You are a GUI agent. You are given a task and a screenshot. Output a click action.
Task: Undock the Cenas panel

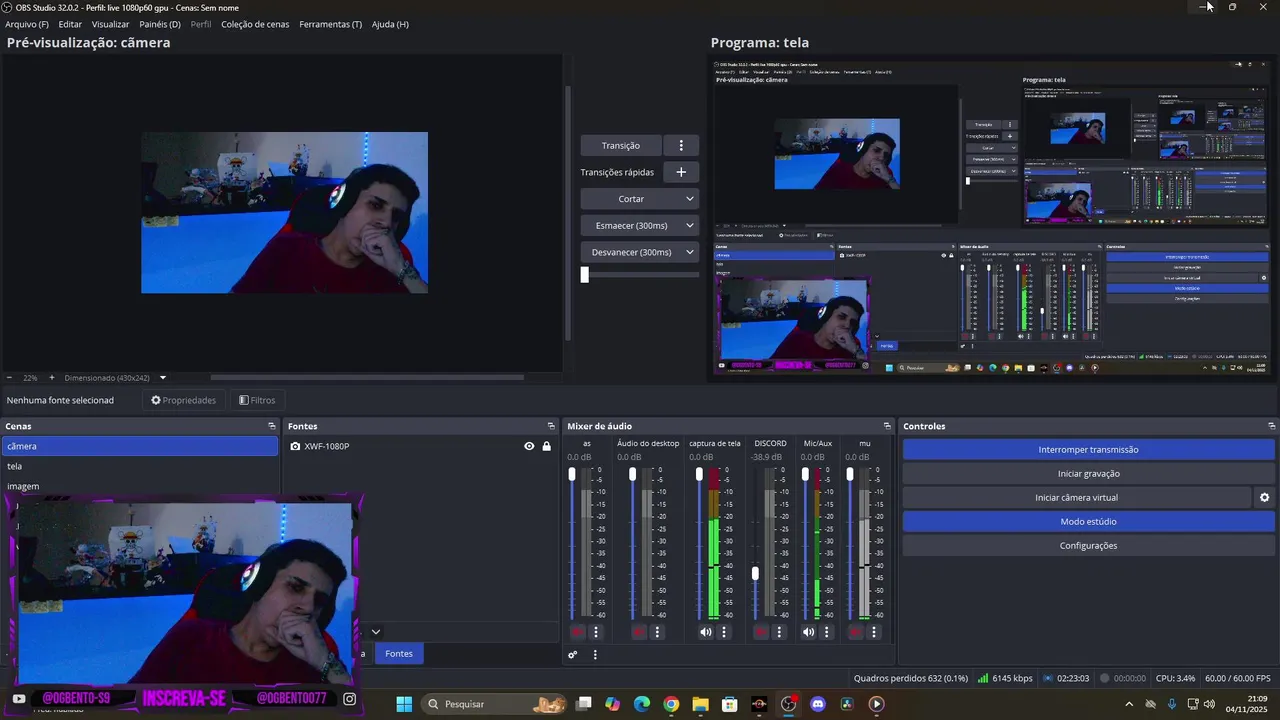[271, 426]
